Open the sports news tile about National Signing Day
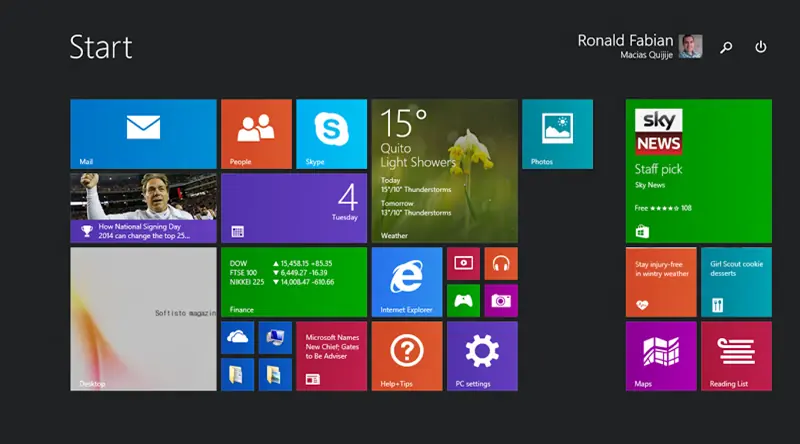Image resolution: width=800 pixels, height=444 pixels. tap(143, 208)
